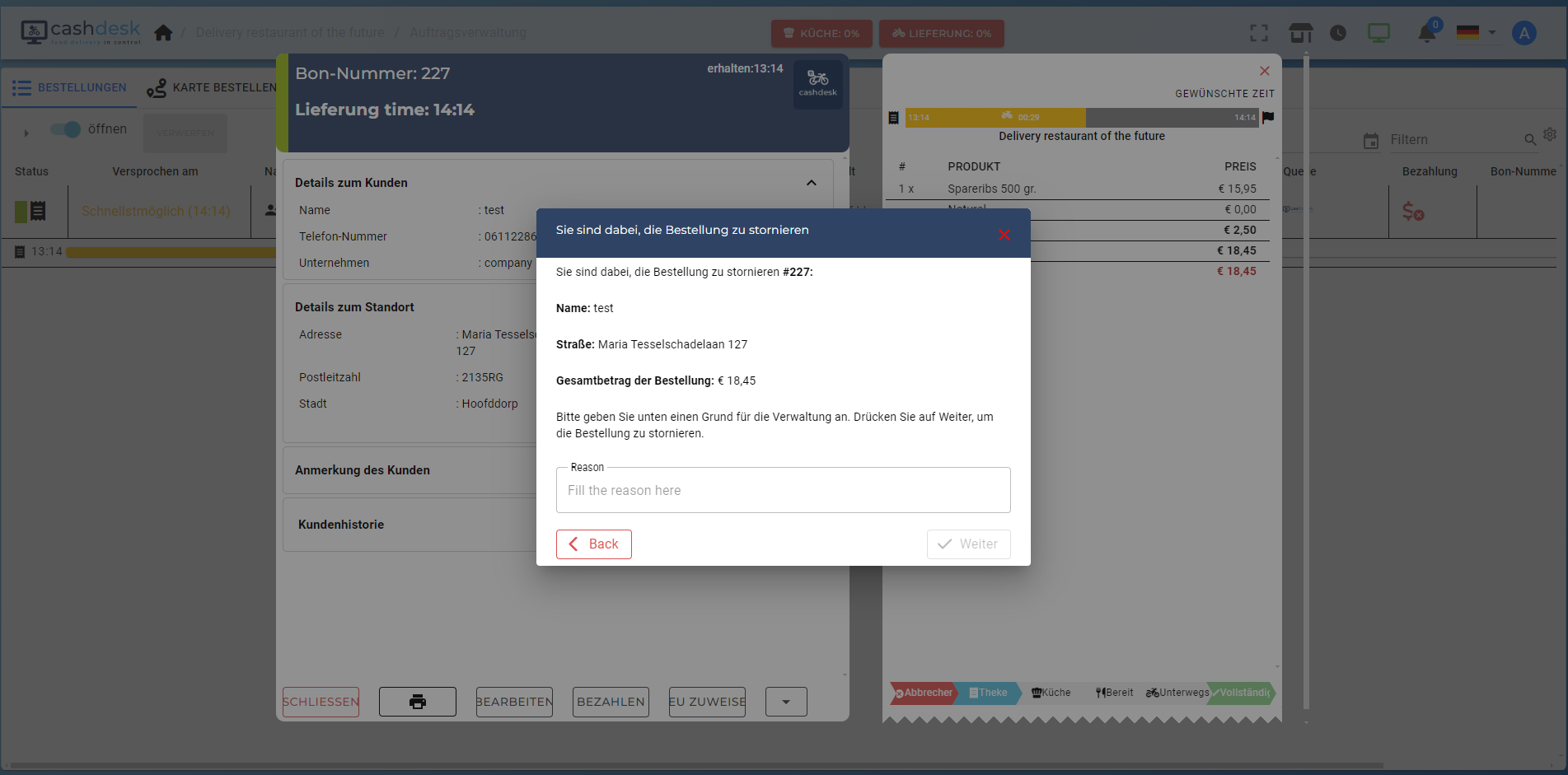Click the printer icon button
Screen dimensions: 1568x775
tap(417, 702)
